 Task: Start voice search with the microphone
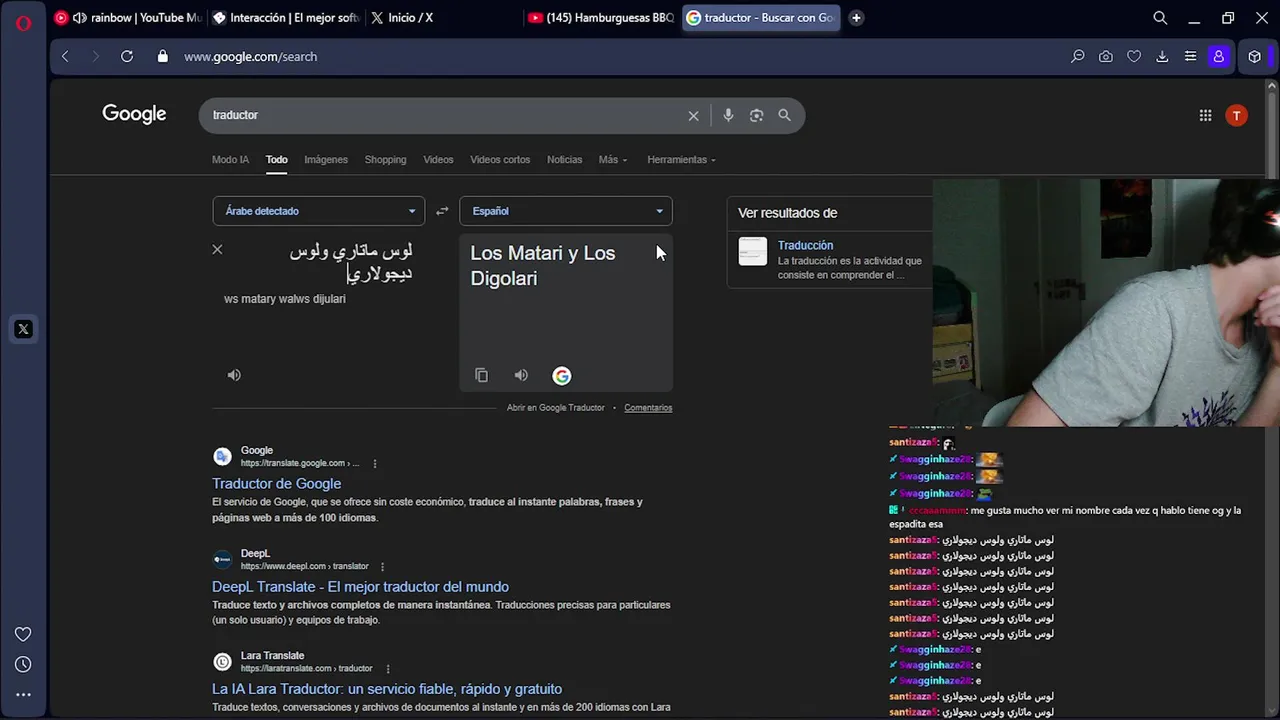pos(728,115)
